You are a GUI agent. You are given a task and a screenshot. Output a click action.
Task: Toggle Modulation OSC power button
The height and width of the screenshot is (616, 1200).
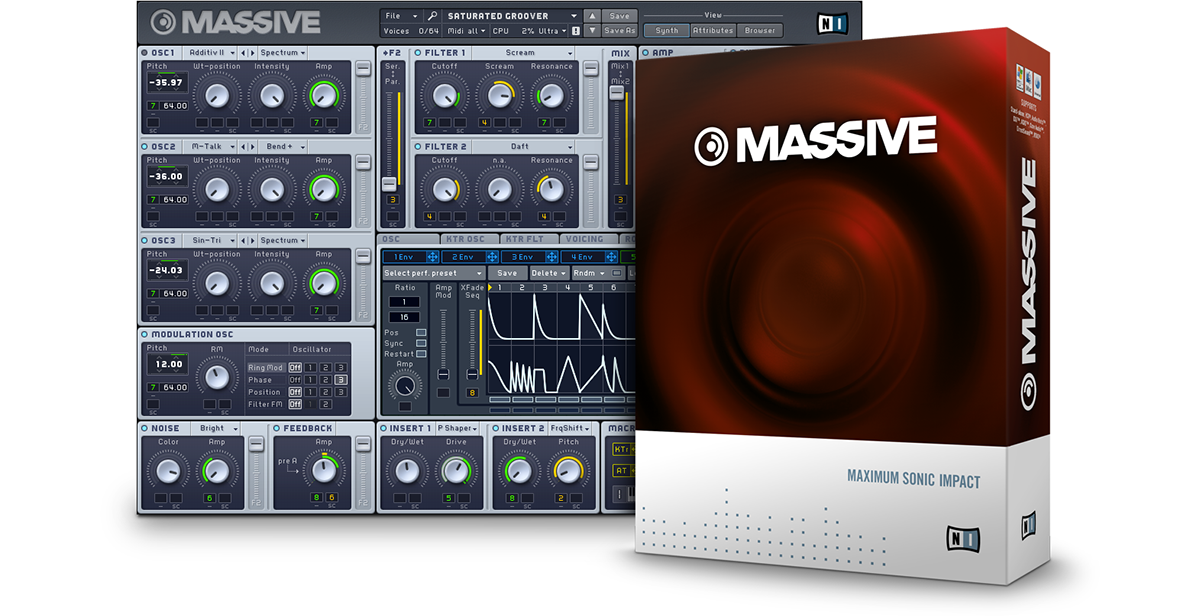pos(145,334)
